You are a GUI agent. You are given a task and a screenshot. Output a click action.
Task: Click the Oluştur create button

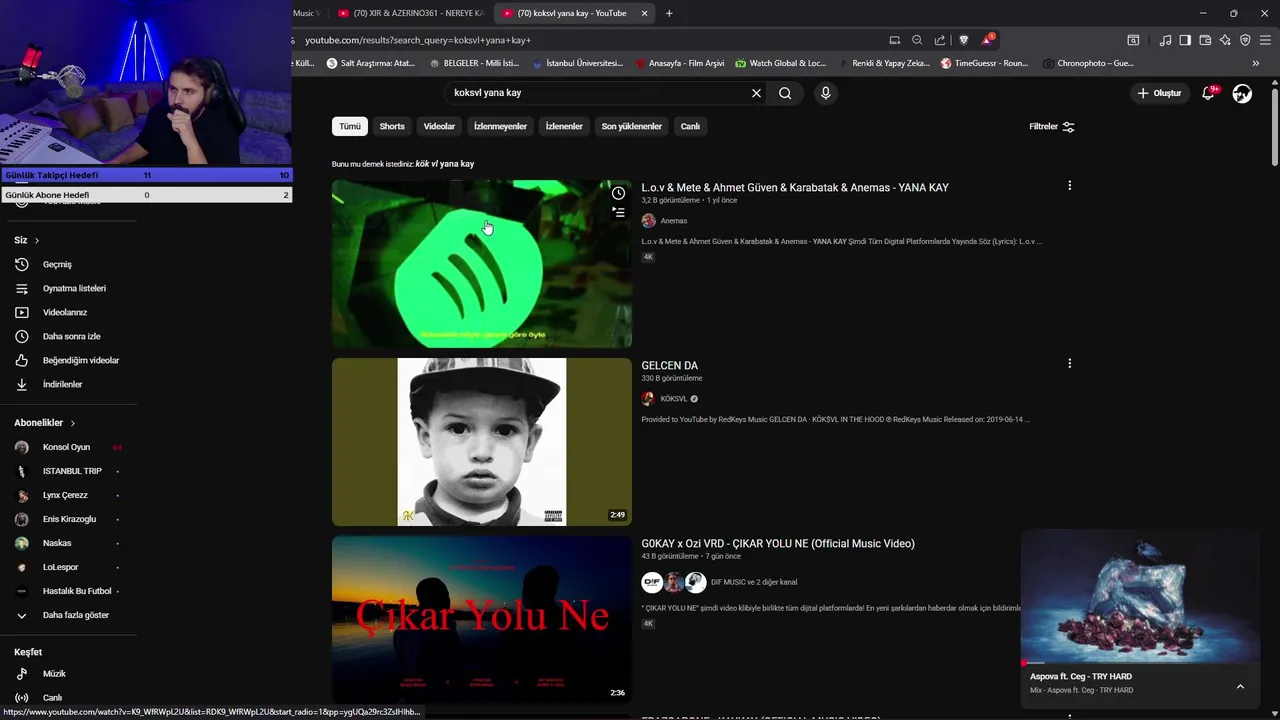tap(1159, 93)
